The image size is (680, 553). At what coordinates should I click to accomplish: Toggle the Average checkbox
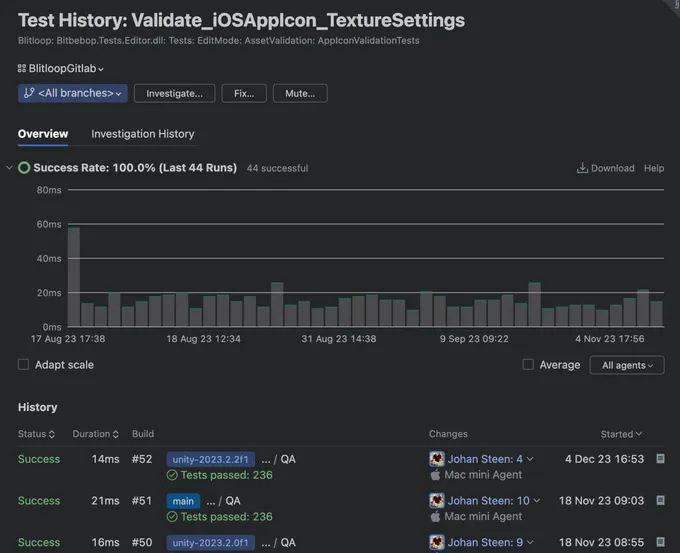pyautogui.click(x=528, y=365)
